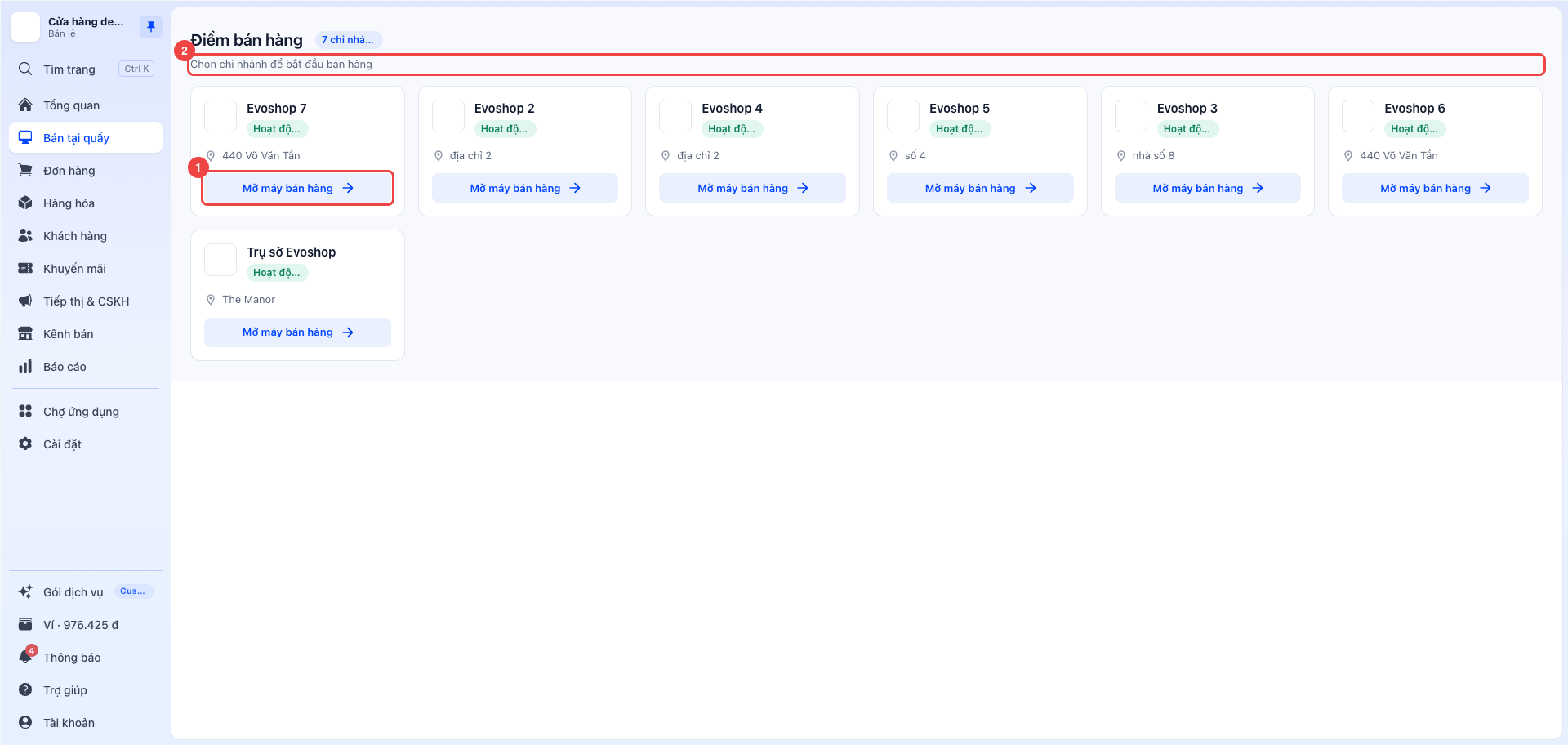Click the Ví · 976.425 đ balance
This screenshot has height=745, width=1568.
[x=81, y=625]
